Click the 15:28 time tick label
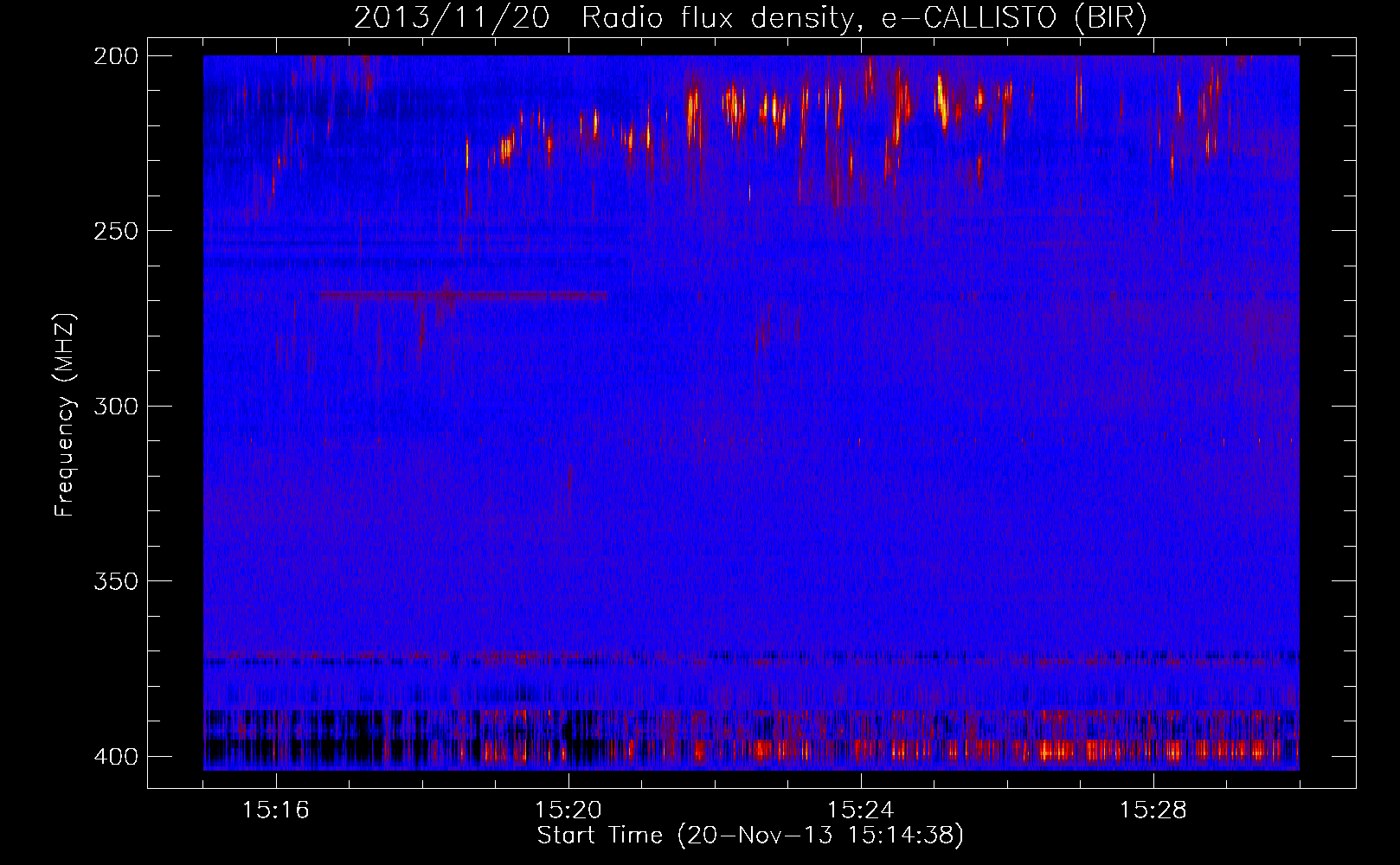 (1153, 810)
